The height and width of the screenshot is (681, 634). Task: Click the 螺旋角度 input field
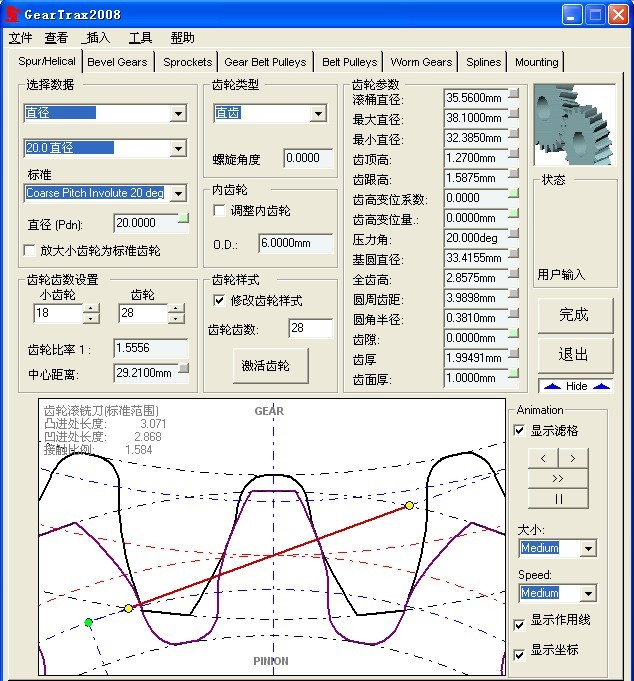(x=308, y=158)
